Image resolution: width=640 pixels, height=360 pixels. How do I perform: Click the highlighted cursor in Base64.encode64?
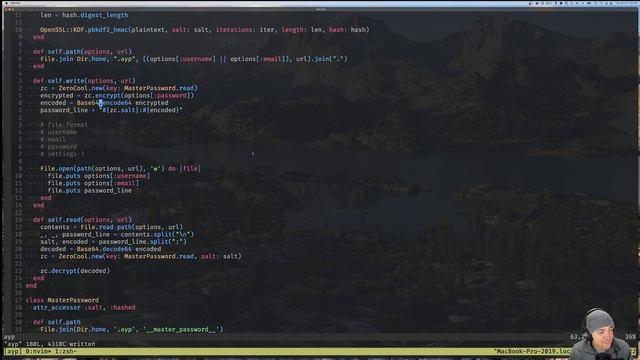click(x=101, y=103)
